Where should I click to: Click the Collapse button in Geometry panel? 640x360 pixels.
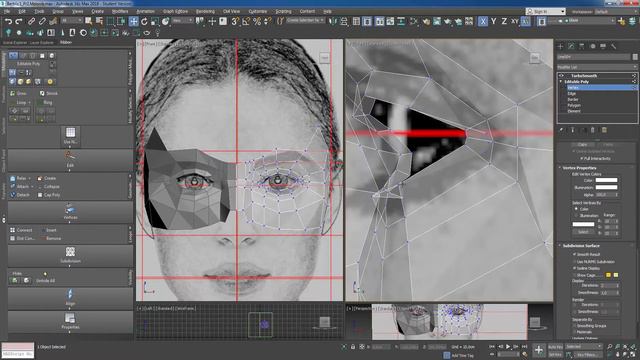pyautogui.click(x=48, y=187)
